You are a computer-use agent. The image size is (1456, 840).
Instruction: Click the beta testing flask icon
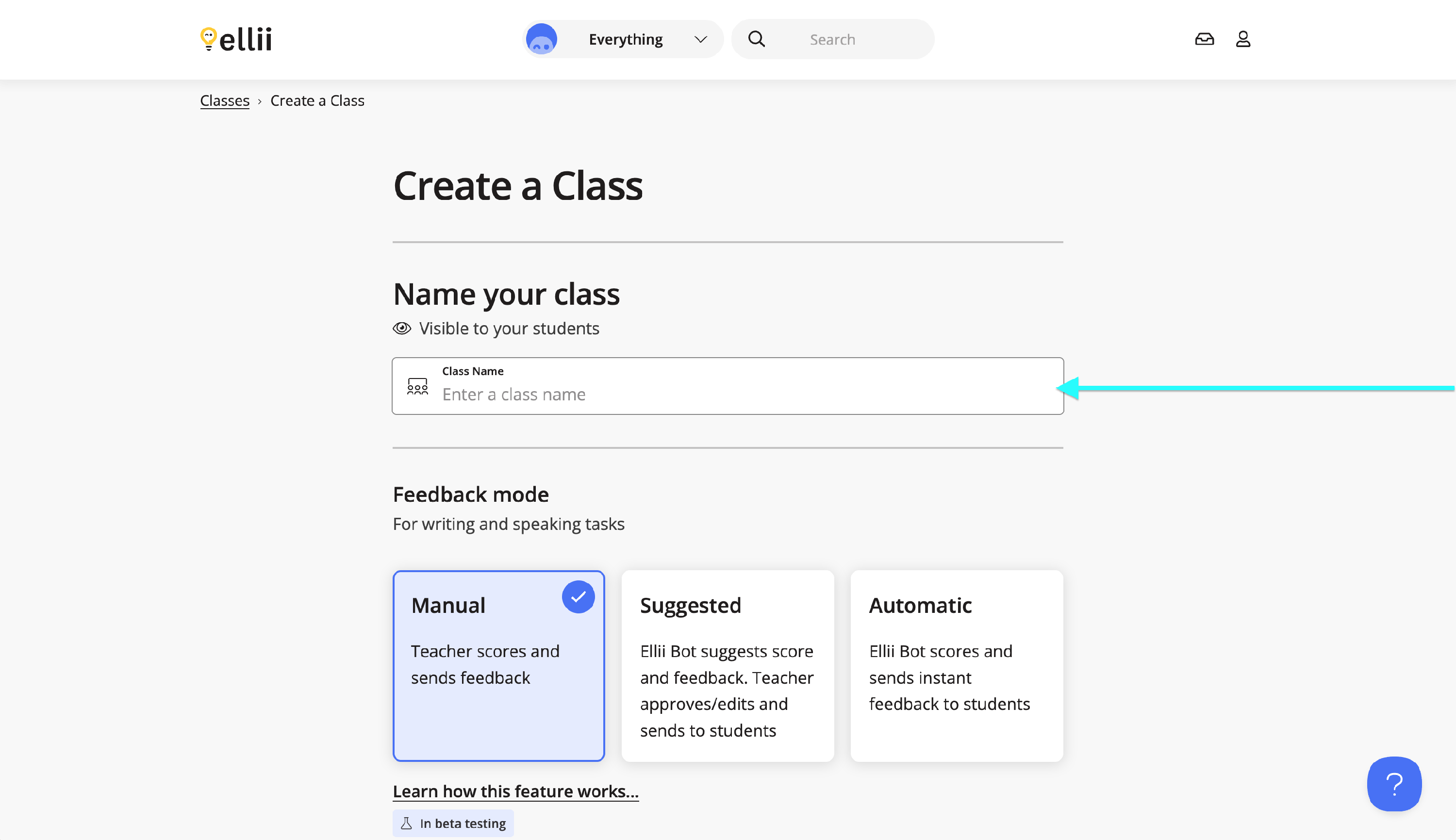(x=407, y=824)
